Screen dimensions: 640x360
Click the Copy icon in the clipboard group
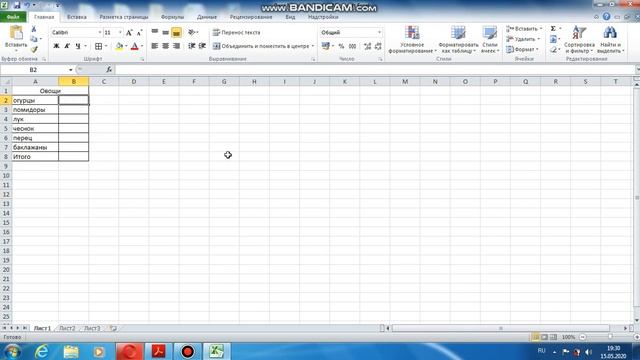[34, 39]
